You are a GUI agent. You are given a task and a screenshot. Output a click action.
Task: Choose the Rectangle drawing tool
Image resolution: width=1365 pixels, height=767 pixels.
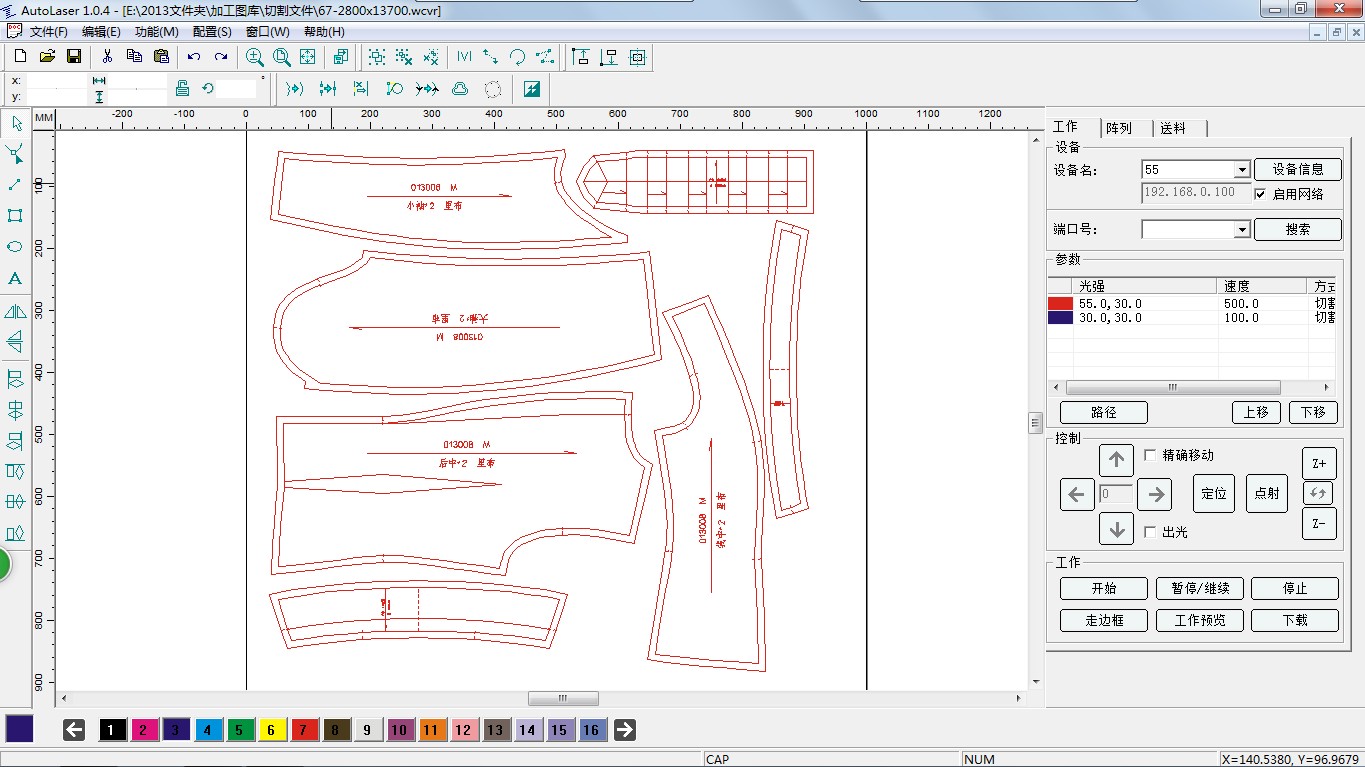(15, 216)
